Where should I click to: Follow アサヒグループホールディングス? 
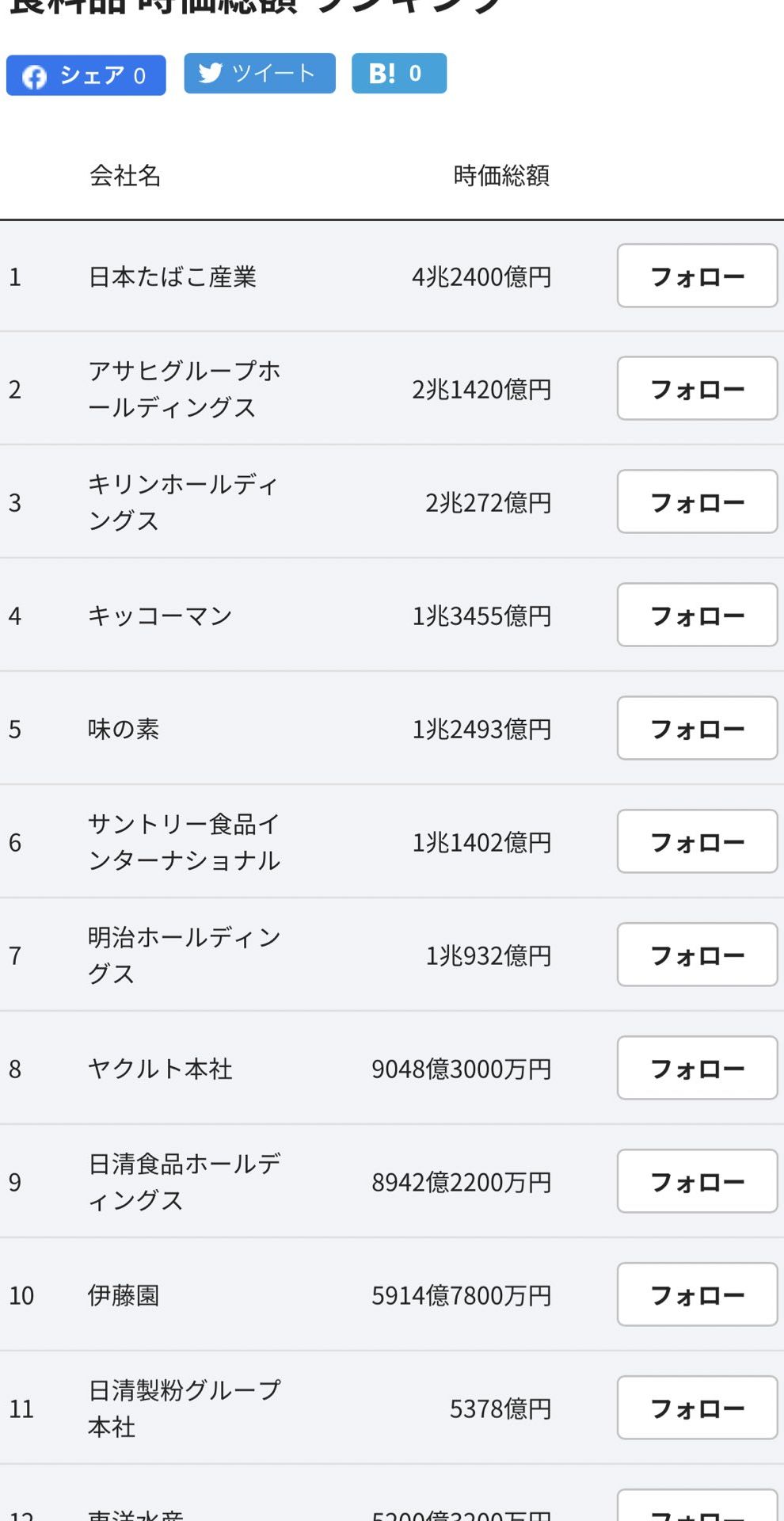tap(696, 388)
